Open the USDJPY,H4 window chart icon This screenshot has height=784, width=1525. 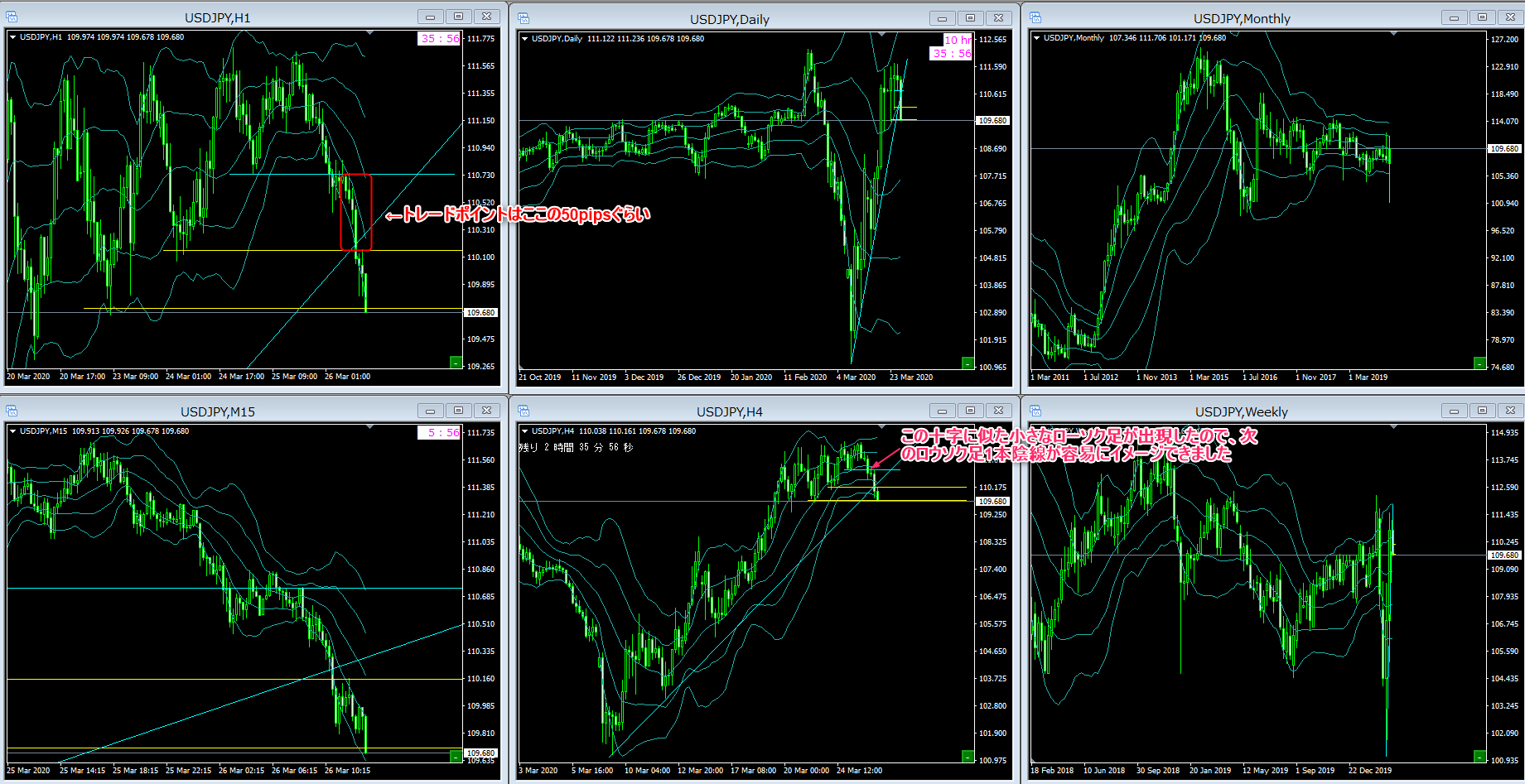click(x=524, y=411)
